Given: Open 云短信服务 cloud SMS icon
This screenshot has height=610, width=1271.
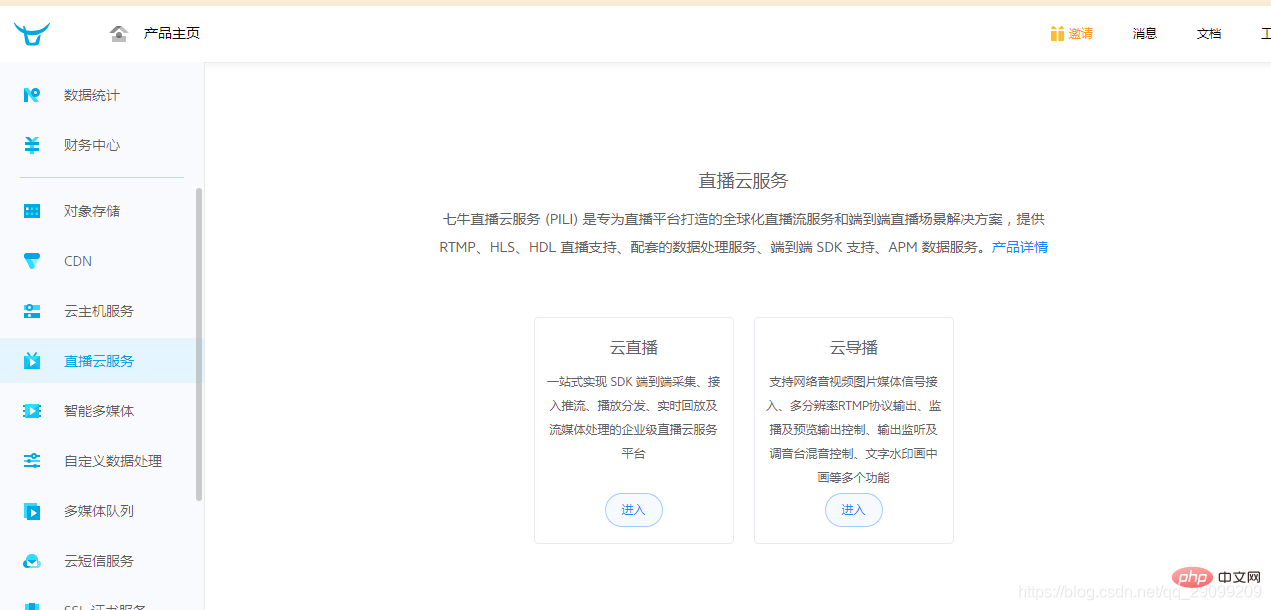Looking at the screenshot, I should click(x=31, y=560).
